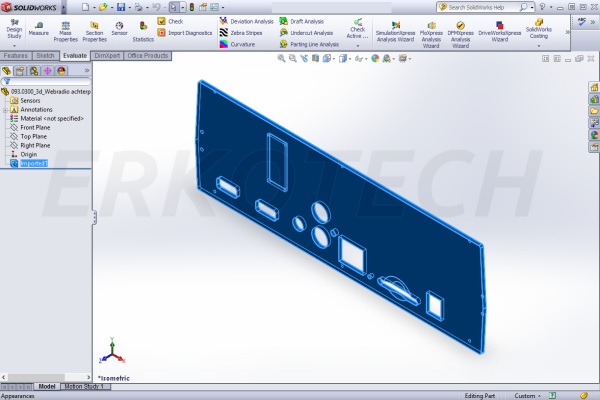Click Mass Properties in the Evaluate toolbar
600x400 pixels.
(x=66, y=27)
